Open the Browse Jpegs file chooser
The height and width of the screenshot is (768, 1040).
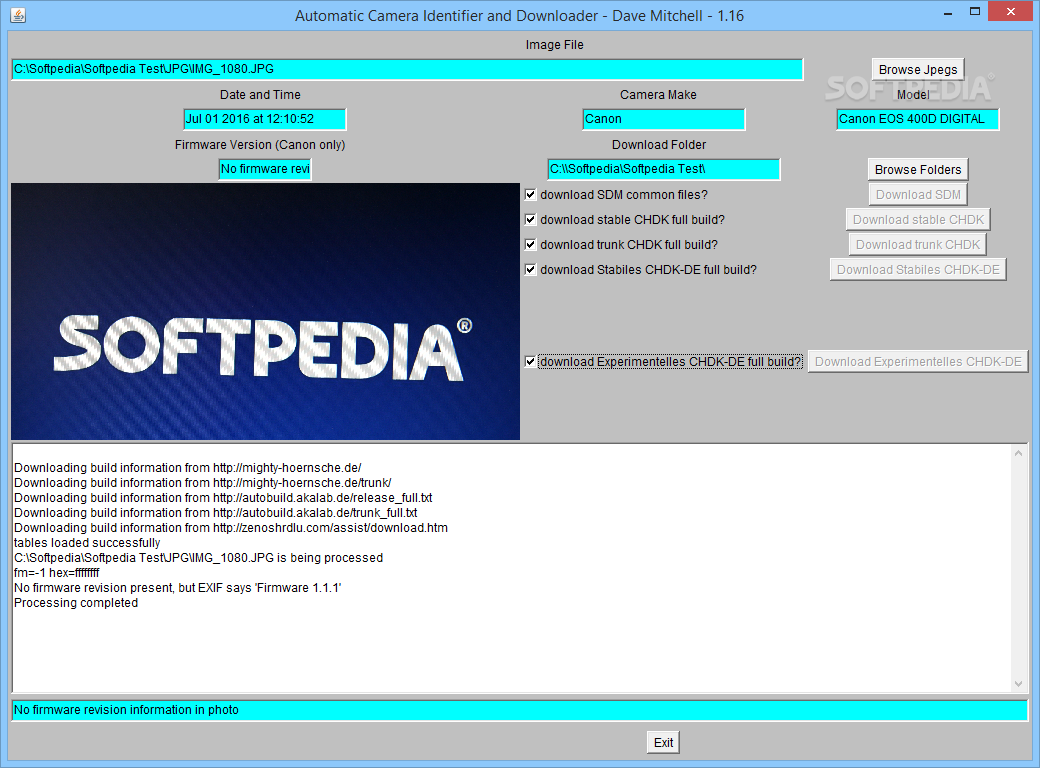pyautogui.click(x=918, y=70)
